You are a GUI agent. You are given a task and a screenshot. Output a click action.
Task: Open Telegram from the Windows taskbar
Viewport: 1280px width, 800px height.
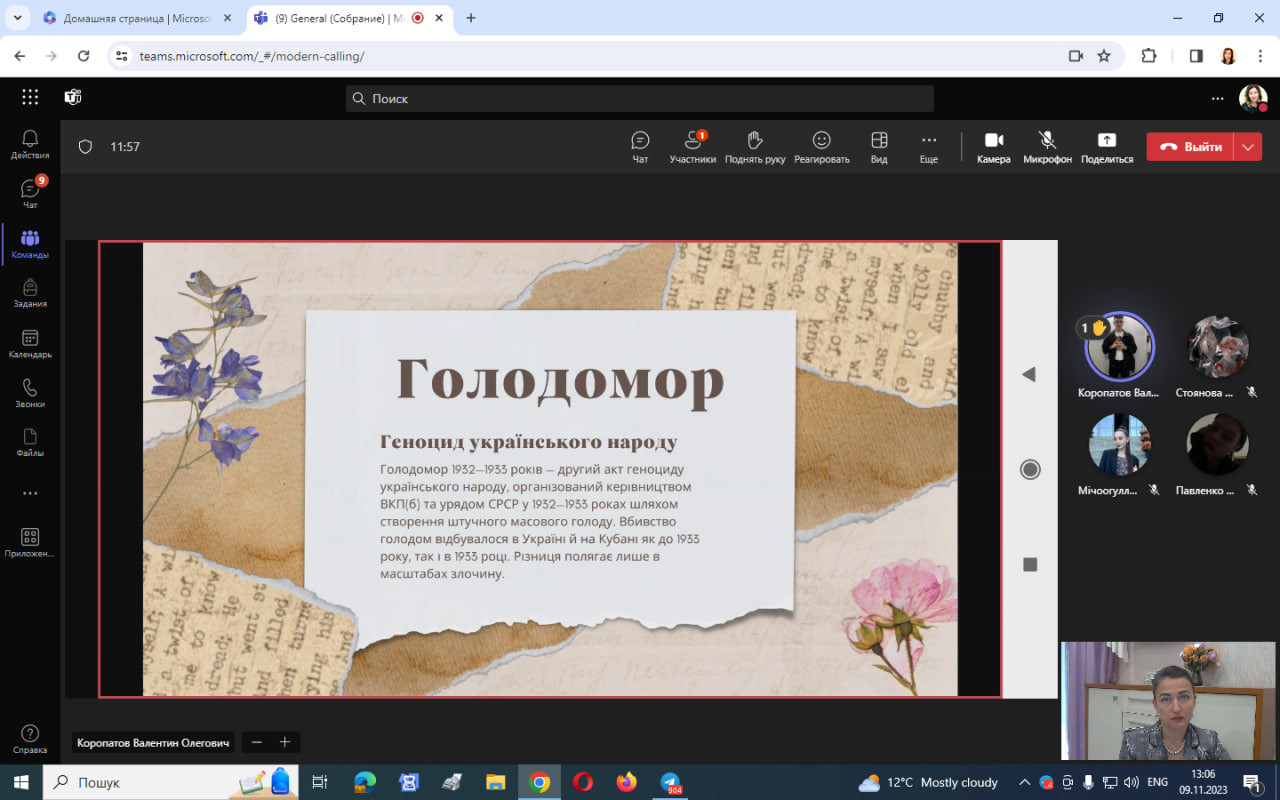670,782
